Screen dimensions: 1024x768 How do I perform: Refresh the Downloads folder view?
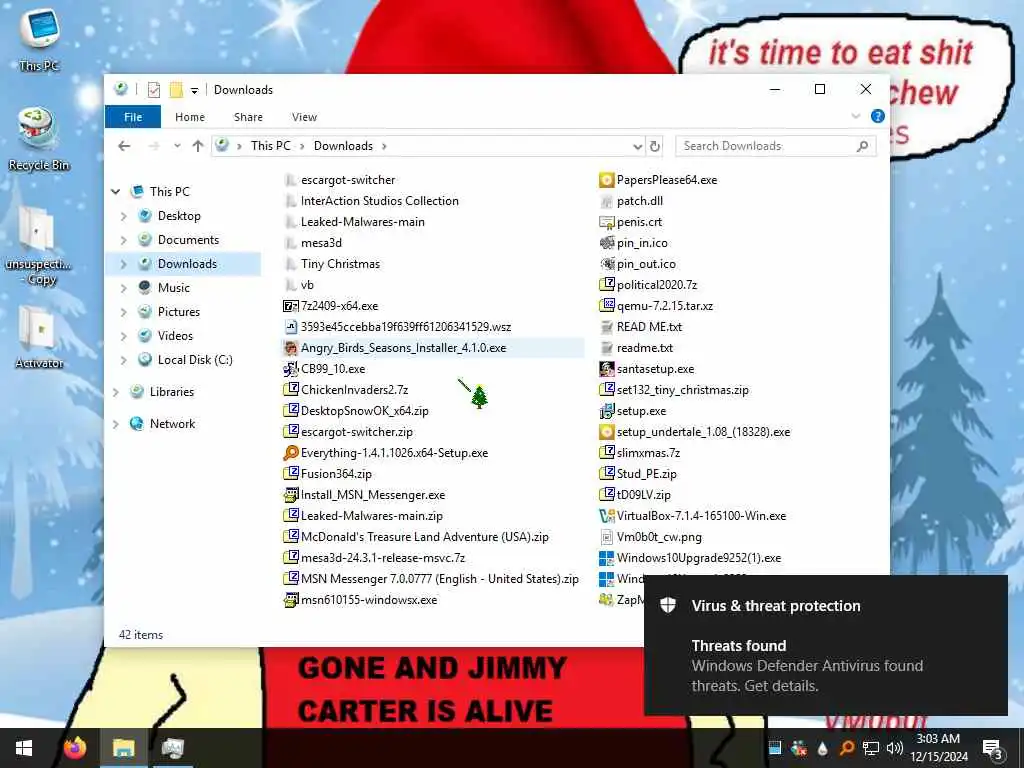[655, 146]
